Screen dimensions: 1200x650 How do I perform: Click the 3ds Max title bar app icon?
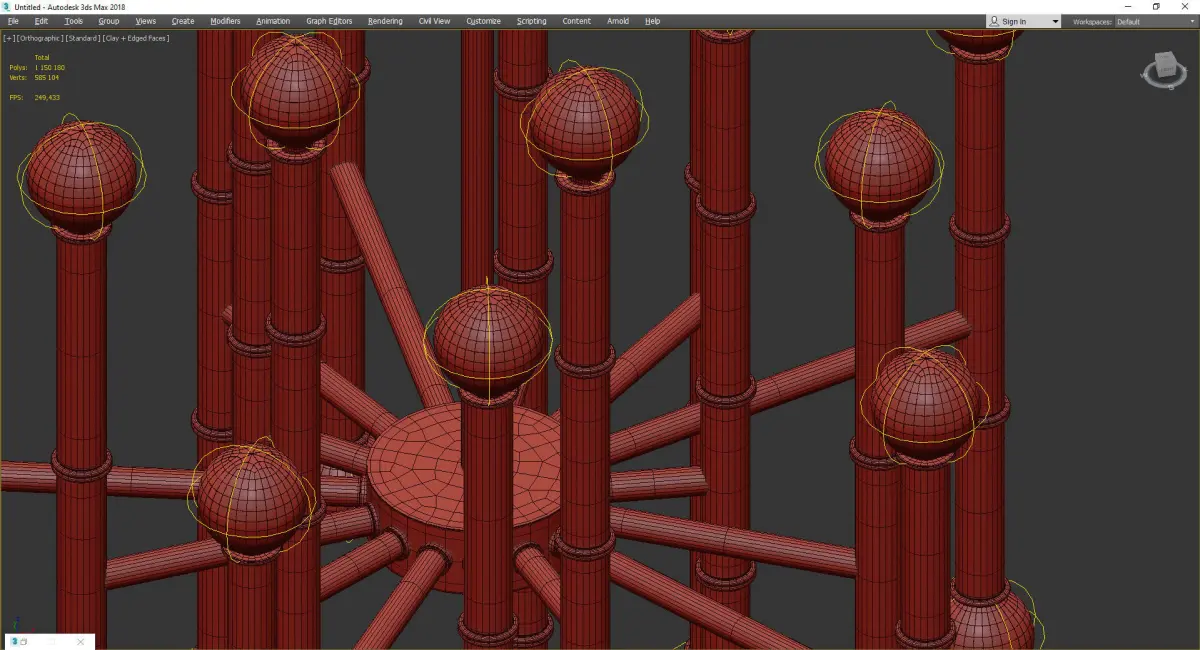pos(8,7)
